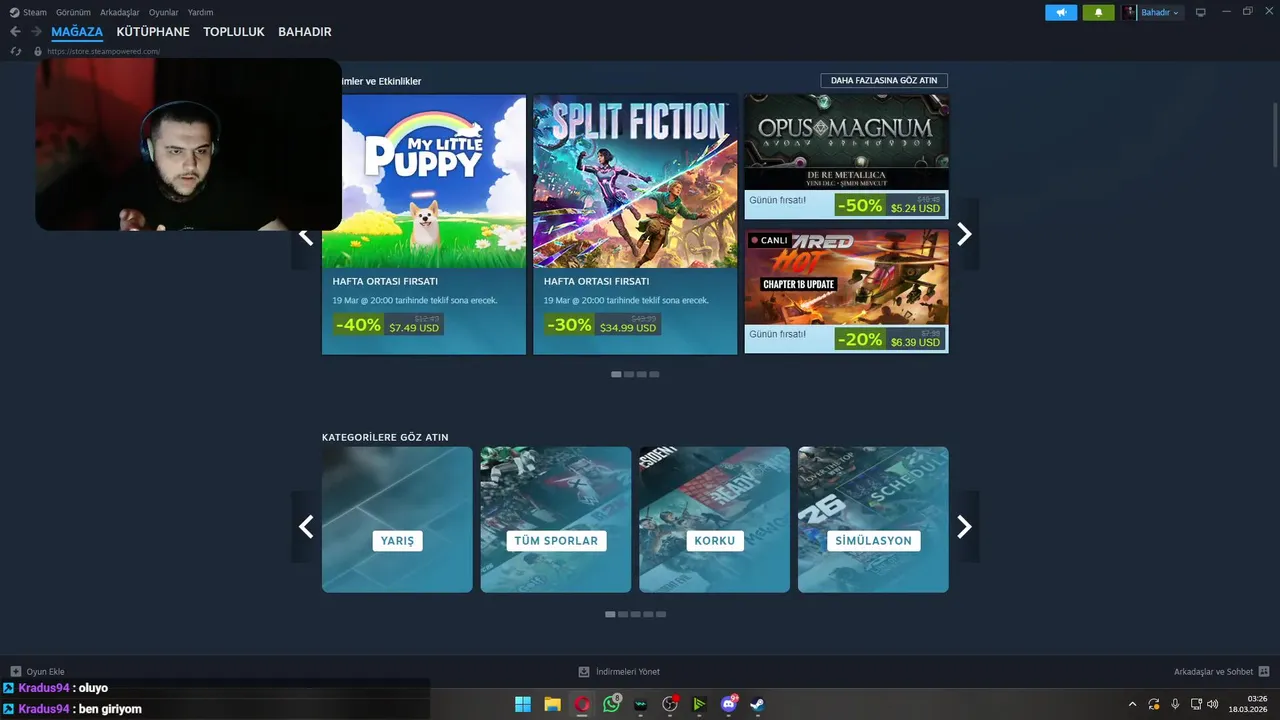Click the blue announcements megaphone icon

pos(1061,13)
